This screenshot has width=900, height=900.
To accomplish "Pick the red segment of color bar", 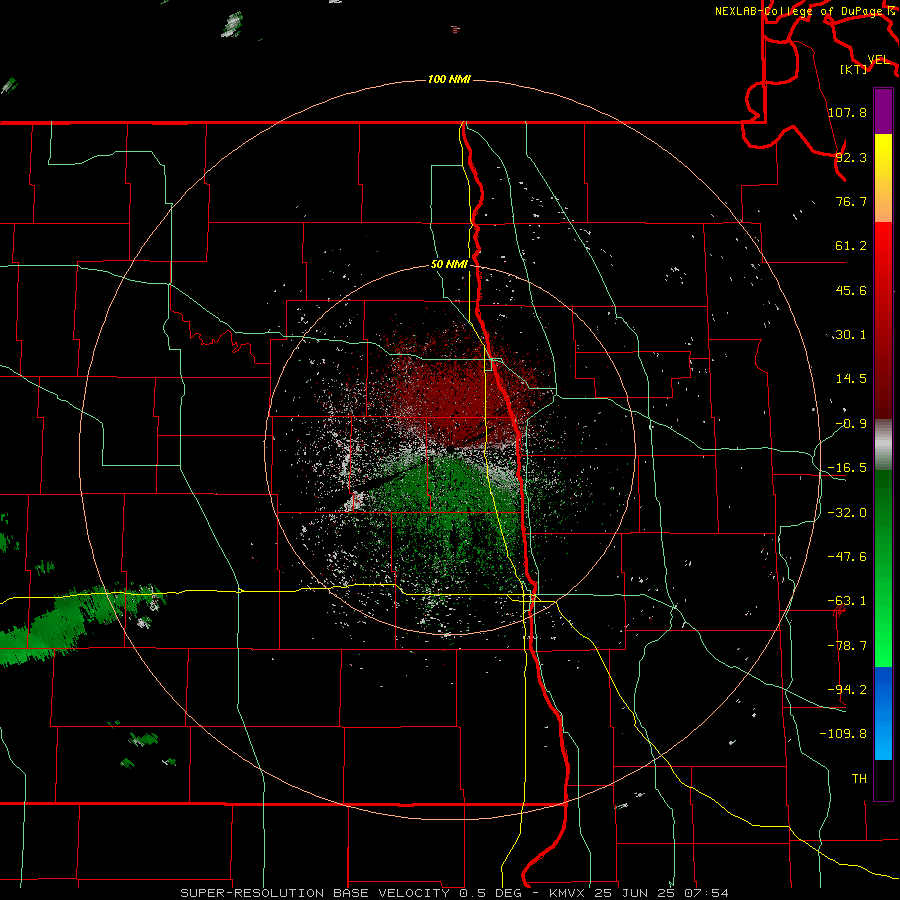I will (x=883, y=320).
